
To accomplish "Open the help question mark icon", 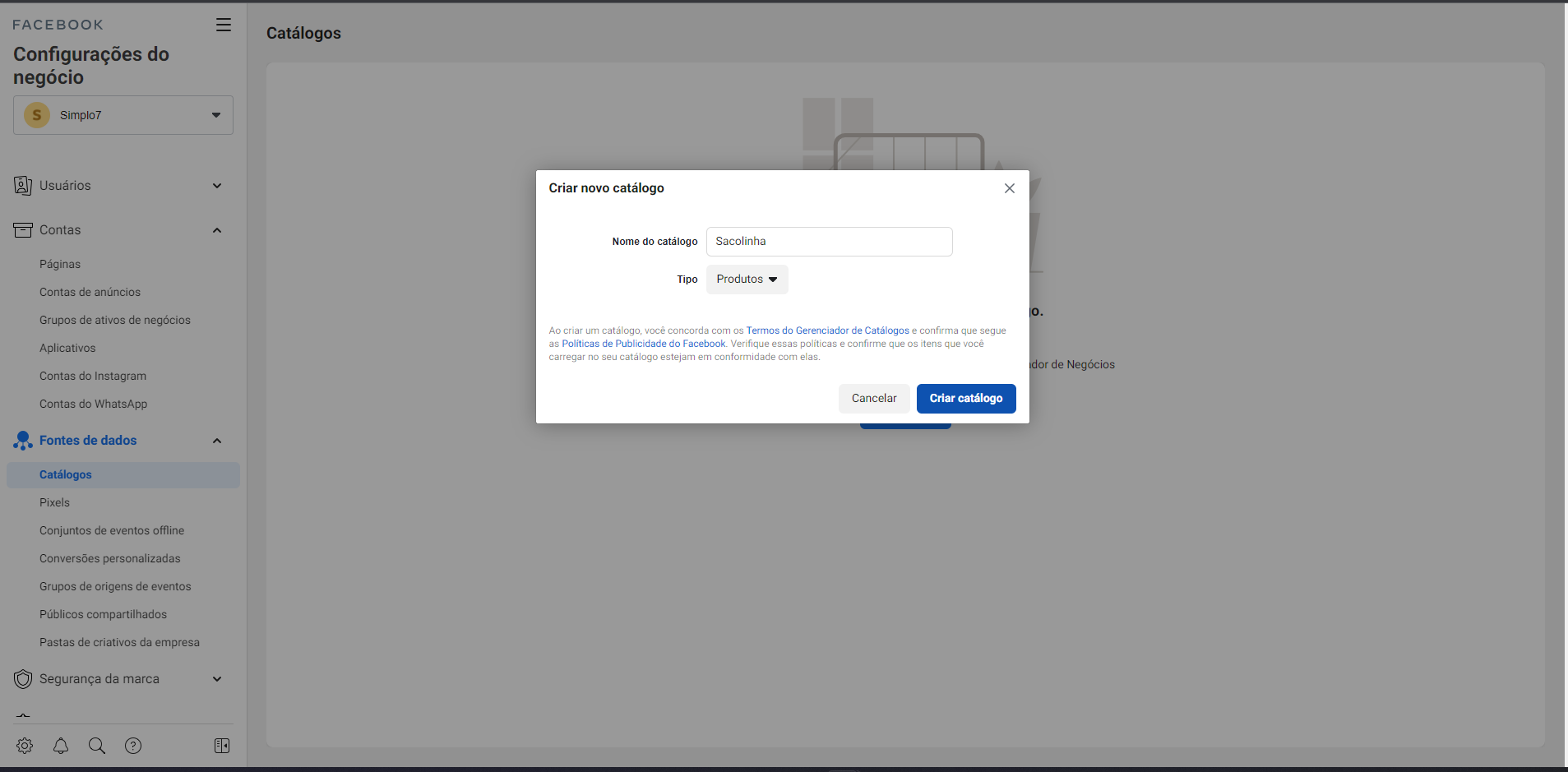I will 133,746.
